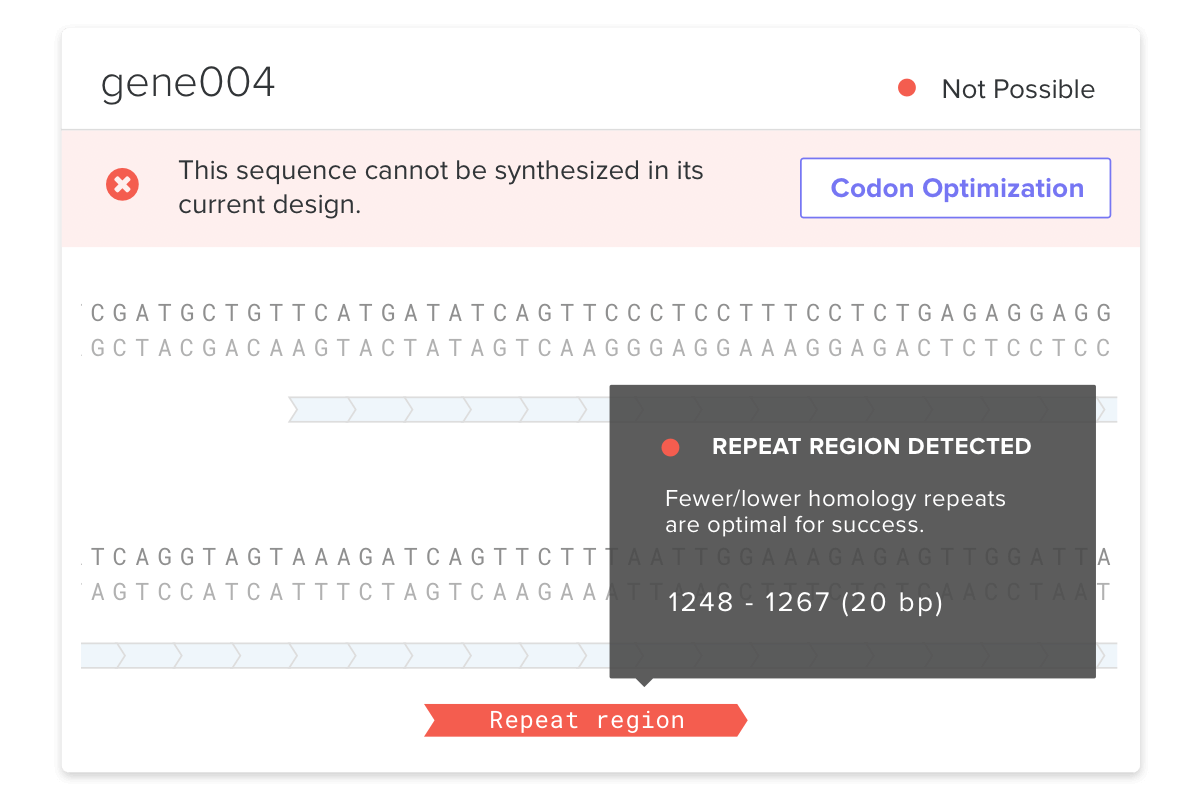Select the red Repeat region annotation label
Screen dimensions: 1200x800
(586, 720)
